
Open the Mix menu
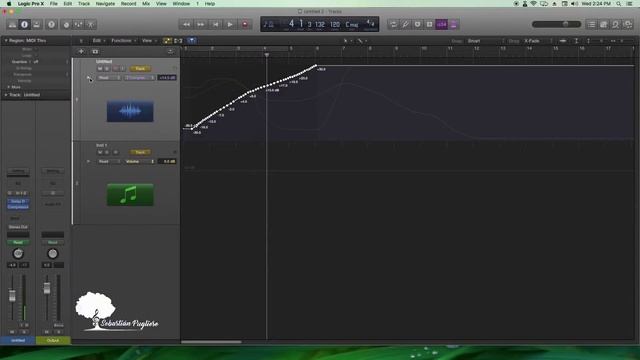coord(146,4)
